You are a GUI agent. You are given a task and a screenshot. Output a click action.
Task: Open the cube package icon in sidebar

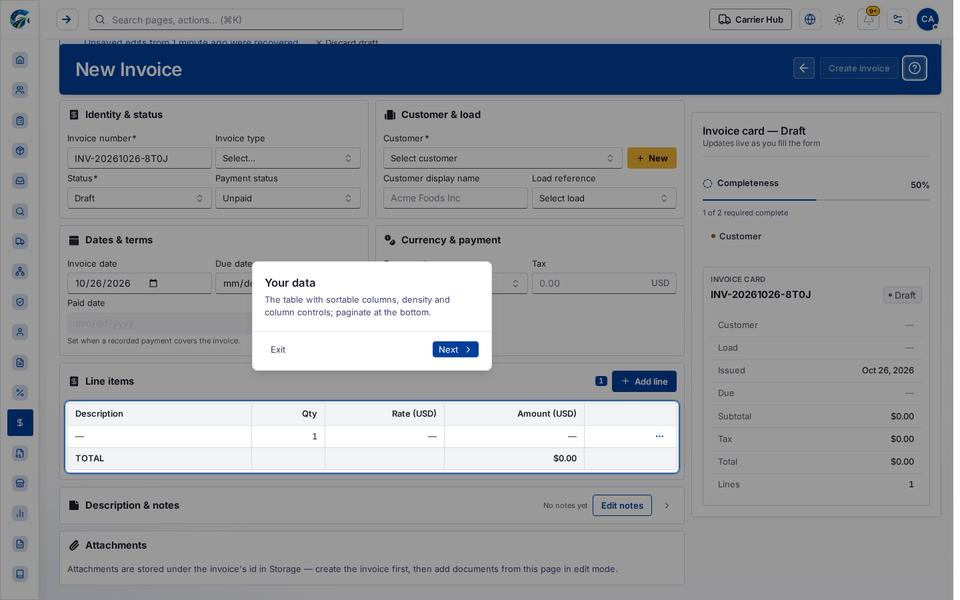tap(20, 151)
